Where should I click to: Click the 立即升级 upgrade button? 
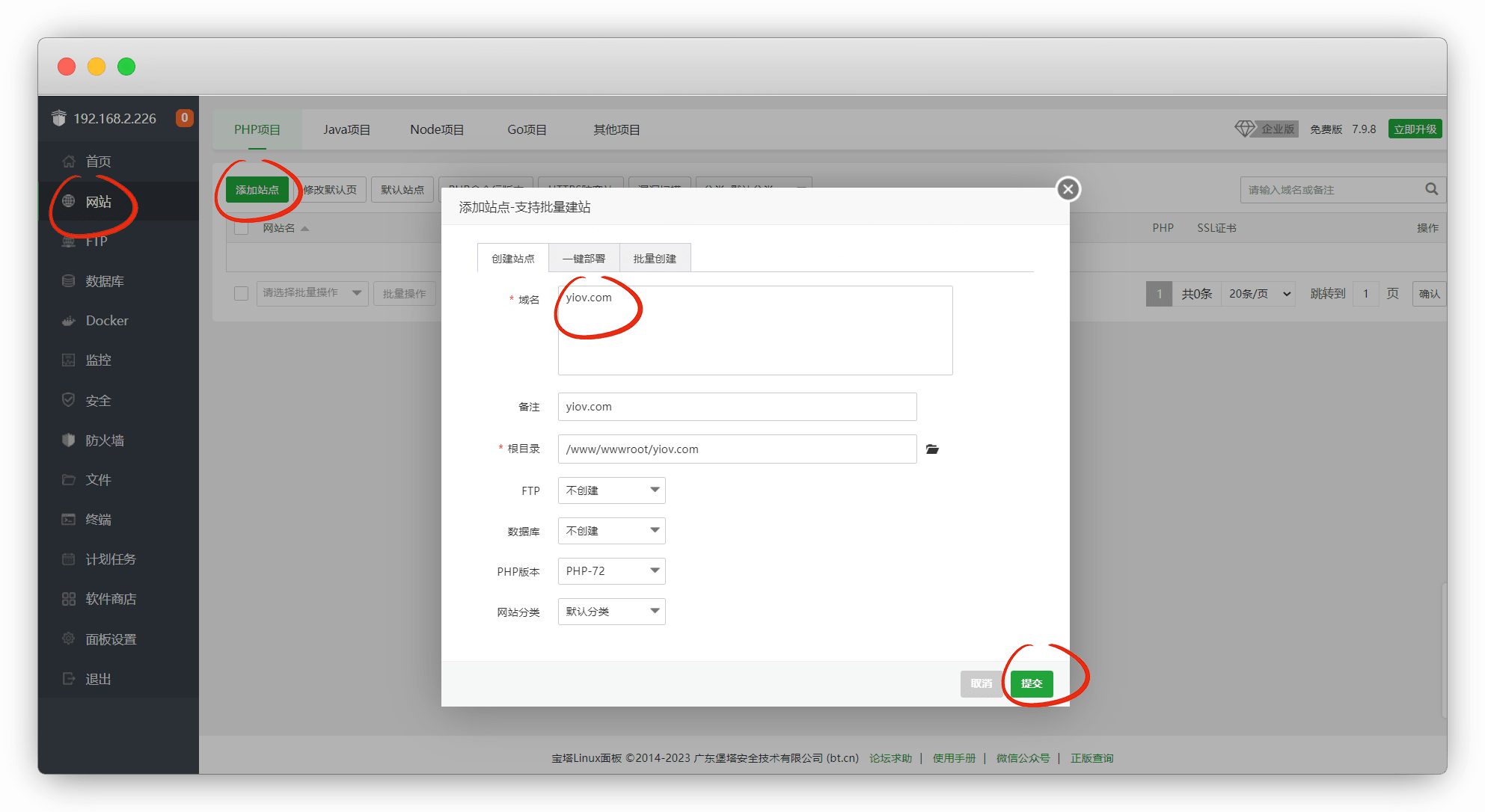(x=1414, y=129)
